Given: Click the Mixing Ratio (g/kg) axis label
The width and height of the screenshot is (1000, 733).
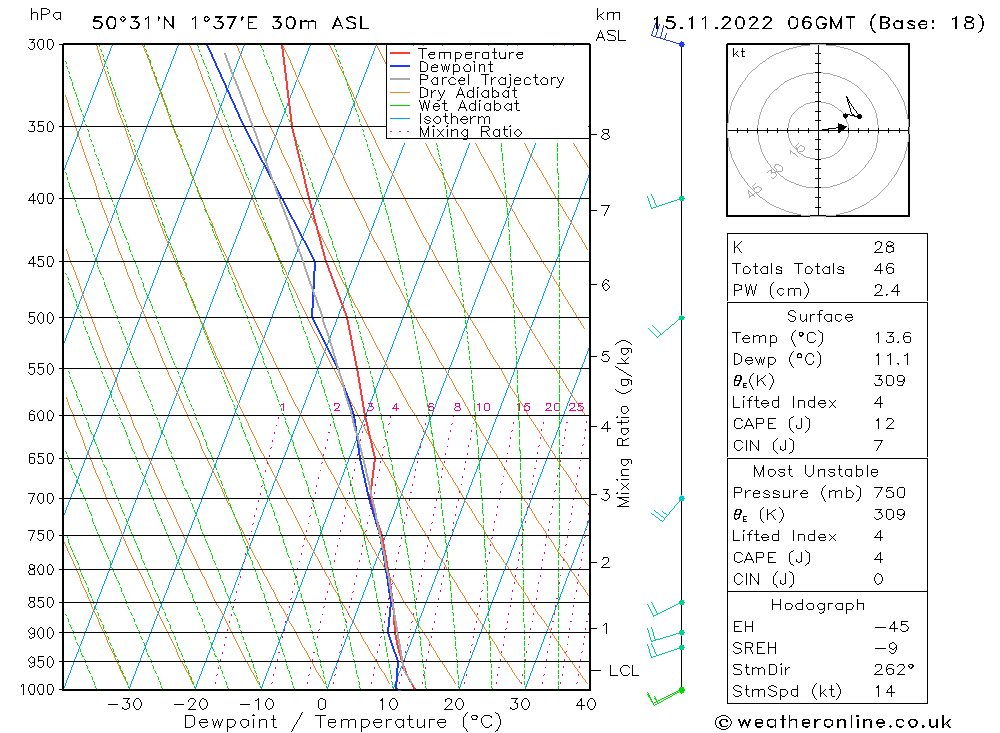Looking at the screenshot, I should [x=624, y=424].
